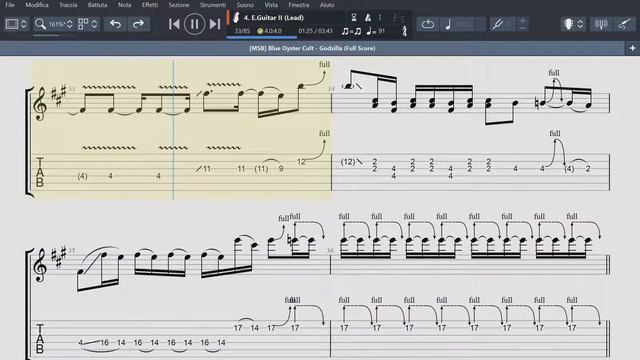The image size is (640, 360).
Task: Click the slide-in fret 11 tab note
Action: click(207, 169)
